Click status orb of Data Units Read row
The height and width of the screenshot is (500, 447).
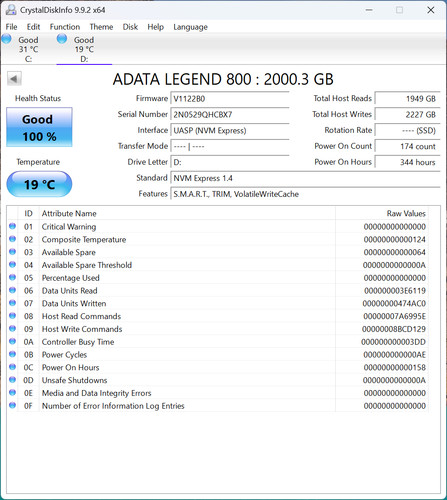tap(12, 290)
